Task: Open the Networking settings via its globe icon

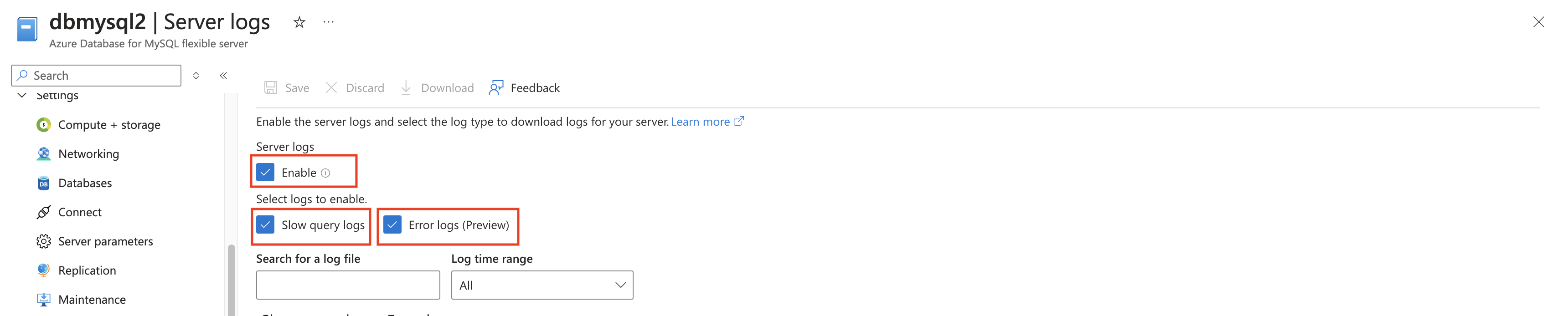Action: click(43, 154)
